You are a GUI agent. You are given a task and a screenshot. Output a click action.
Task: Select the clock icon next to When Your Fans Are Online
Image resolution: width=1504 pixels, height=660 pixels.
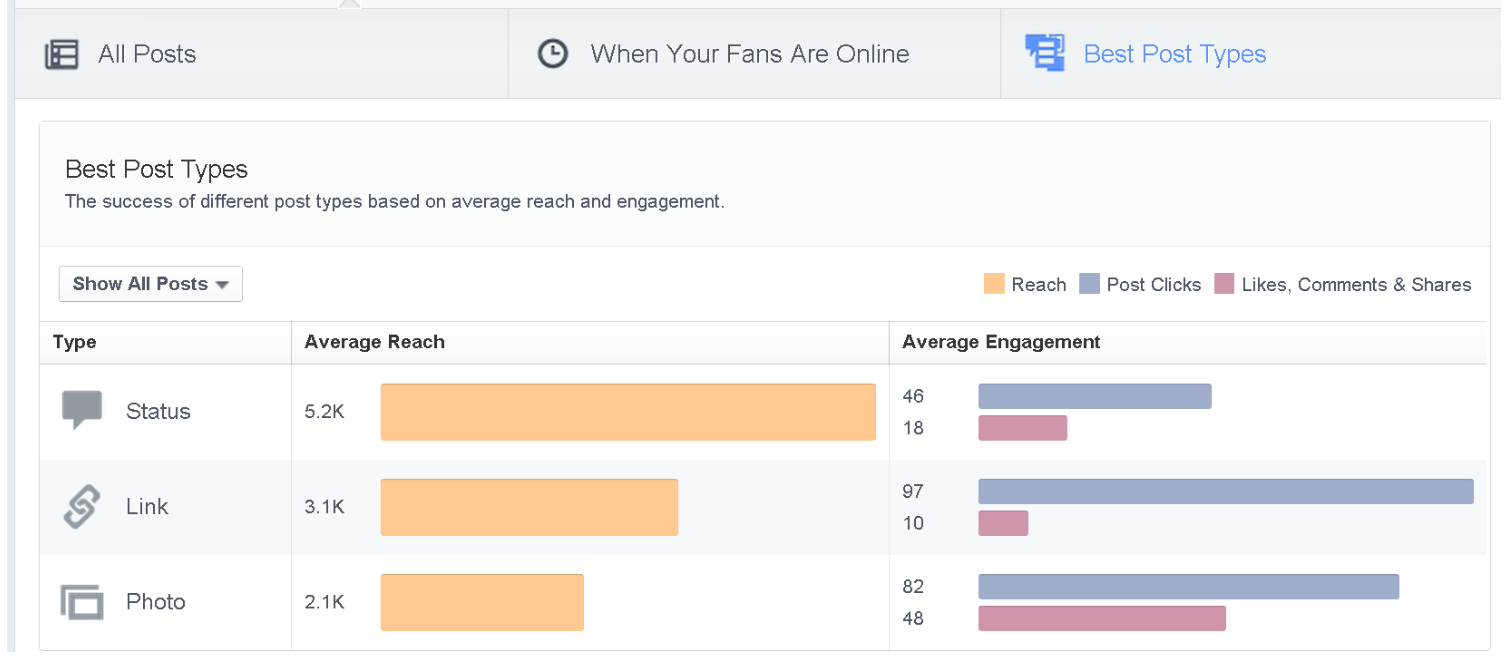point(553,53)
